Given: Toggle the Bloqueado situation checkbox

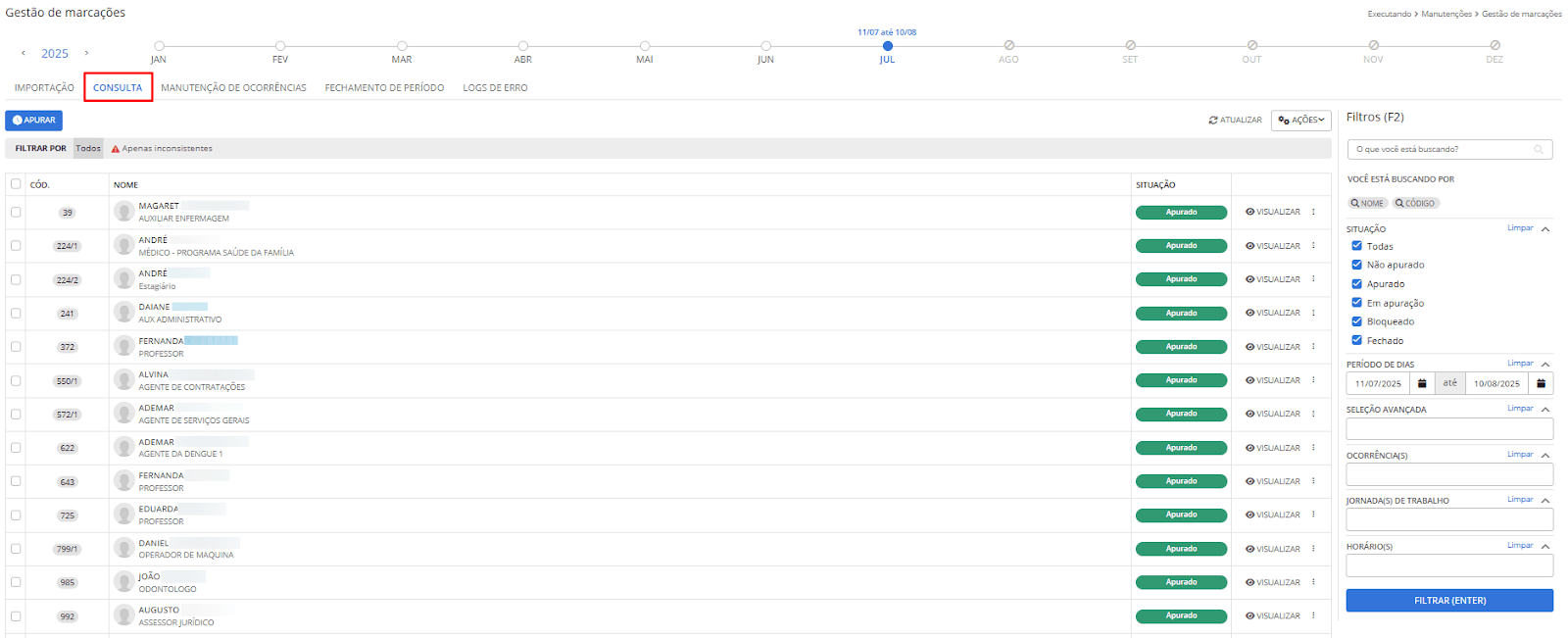Looking at the screenshot, I should 1356,321.
